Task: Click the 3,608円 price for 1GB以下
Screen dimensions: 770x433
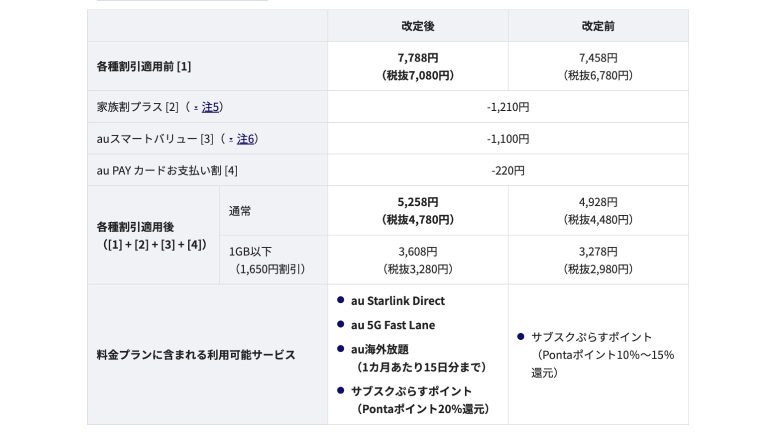Action: (418, 260)
